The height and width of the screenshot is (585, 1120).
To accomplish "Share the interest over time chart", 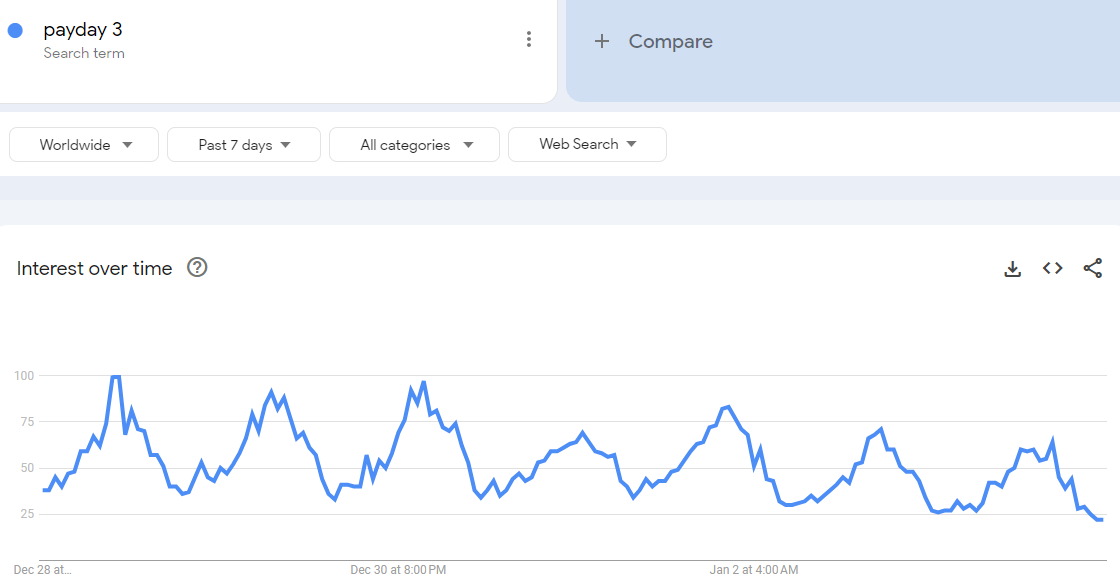I will point(1093,268).
